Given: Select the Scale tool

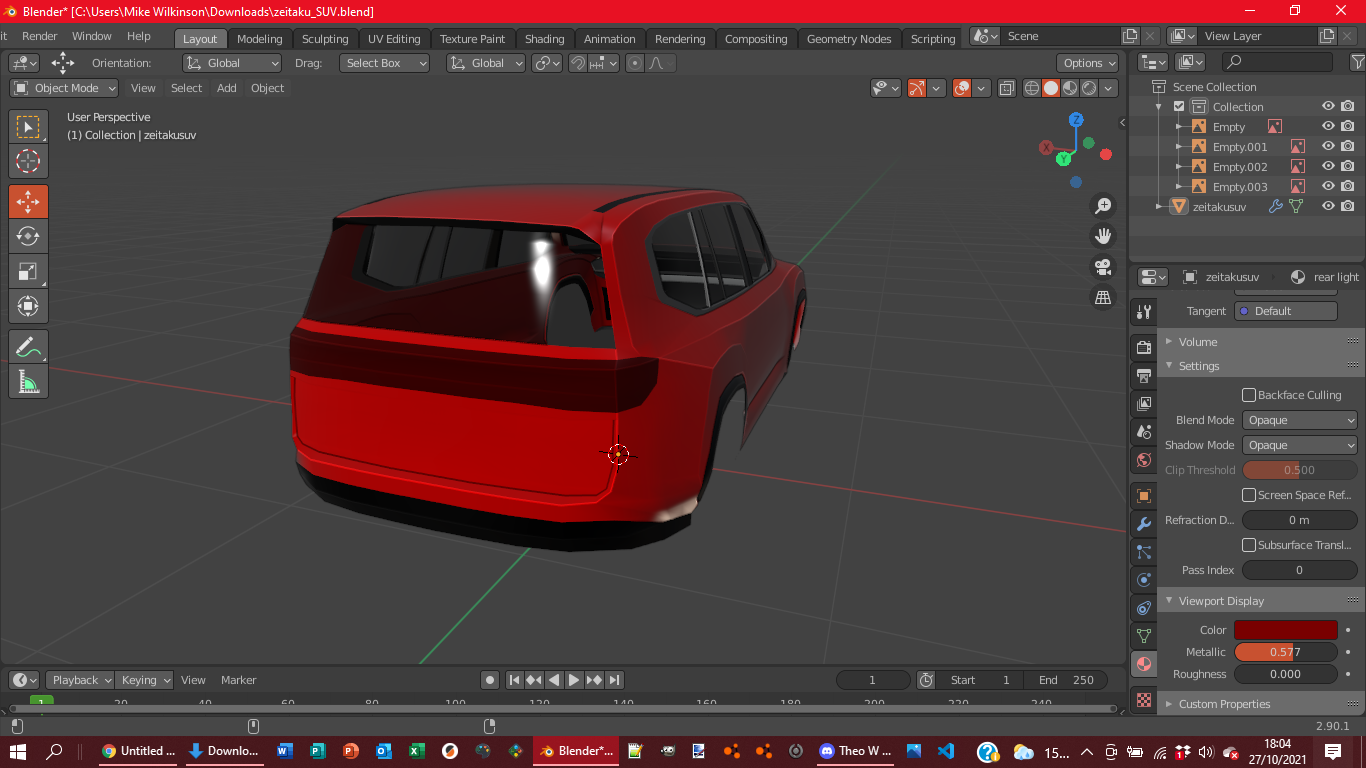Looking at the screenshot, I should [x=28, y=271].
